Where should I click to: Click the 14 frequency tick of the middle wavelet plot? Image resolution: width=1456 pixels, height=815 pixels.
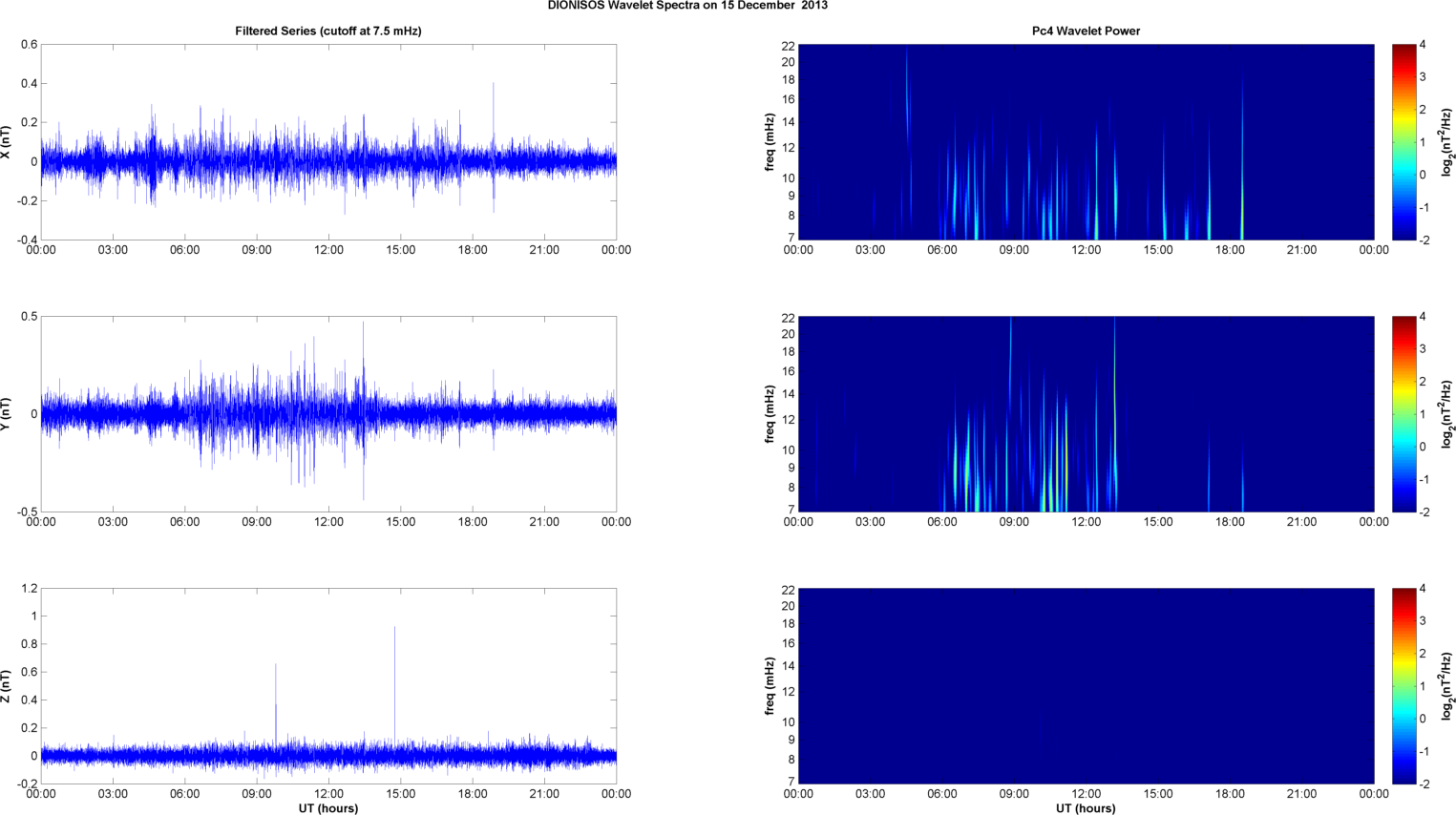789,394
